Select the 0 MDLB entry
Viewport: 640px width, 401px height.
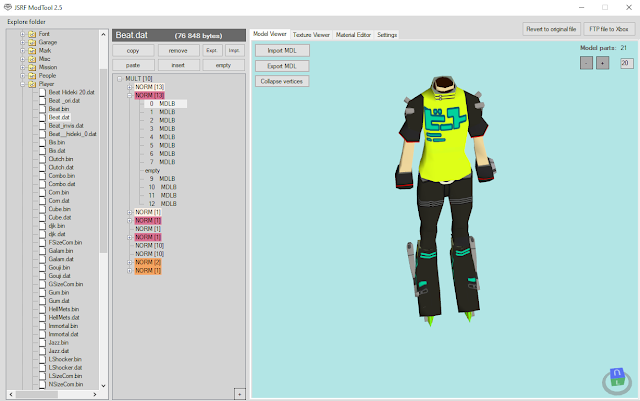tap(166, 104)
